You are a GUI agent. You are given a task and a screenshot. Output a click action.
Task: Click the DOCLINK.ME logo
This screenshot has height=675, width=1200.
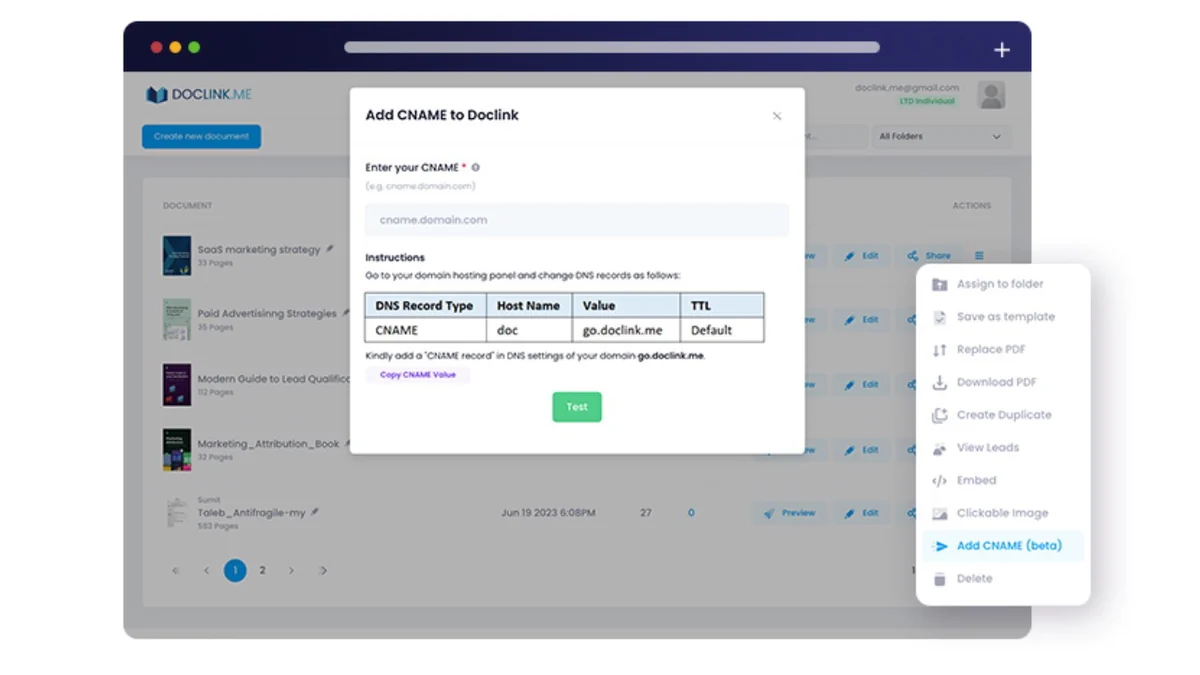[199, 94]
